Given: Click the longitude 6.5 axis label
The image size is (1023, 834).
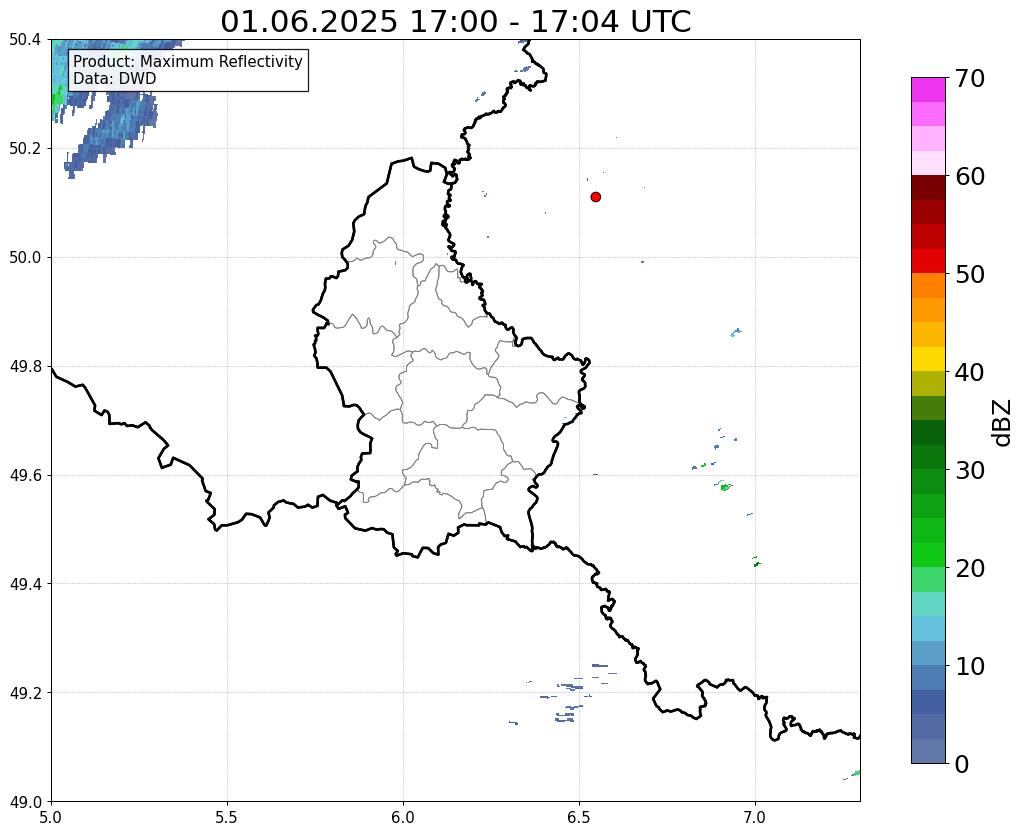Looking at the screenshot, I should 579,818.
